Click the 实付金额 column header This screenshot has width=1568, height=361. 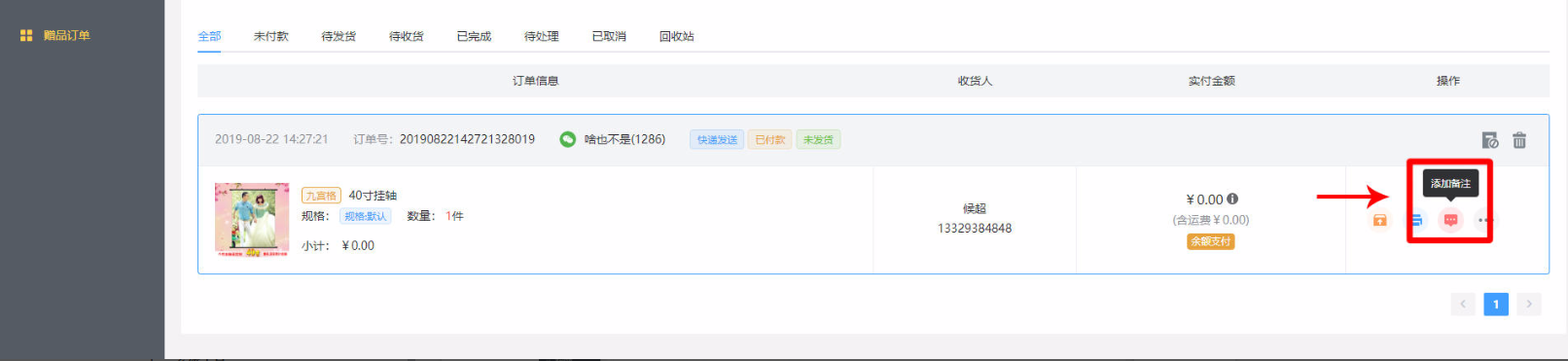[1211, 81]
